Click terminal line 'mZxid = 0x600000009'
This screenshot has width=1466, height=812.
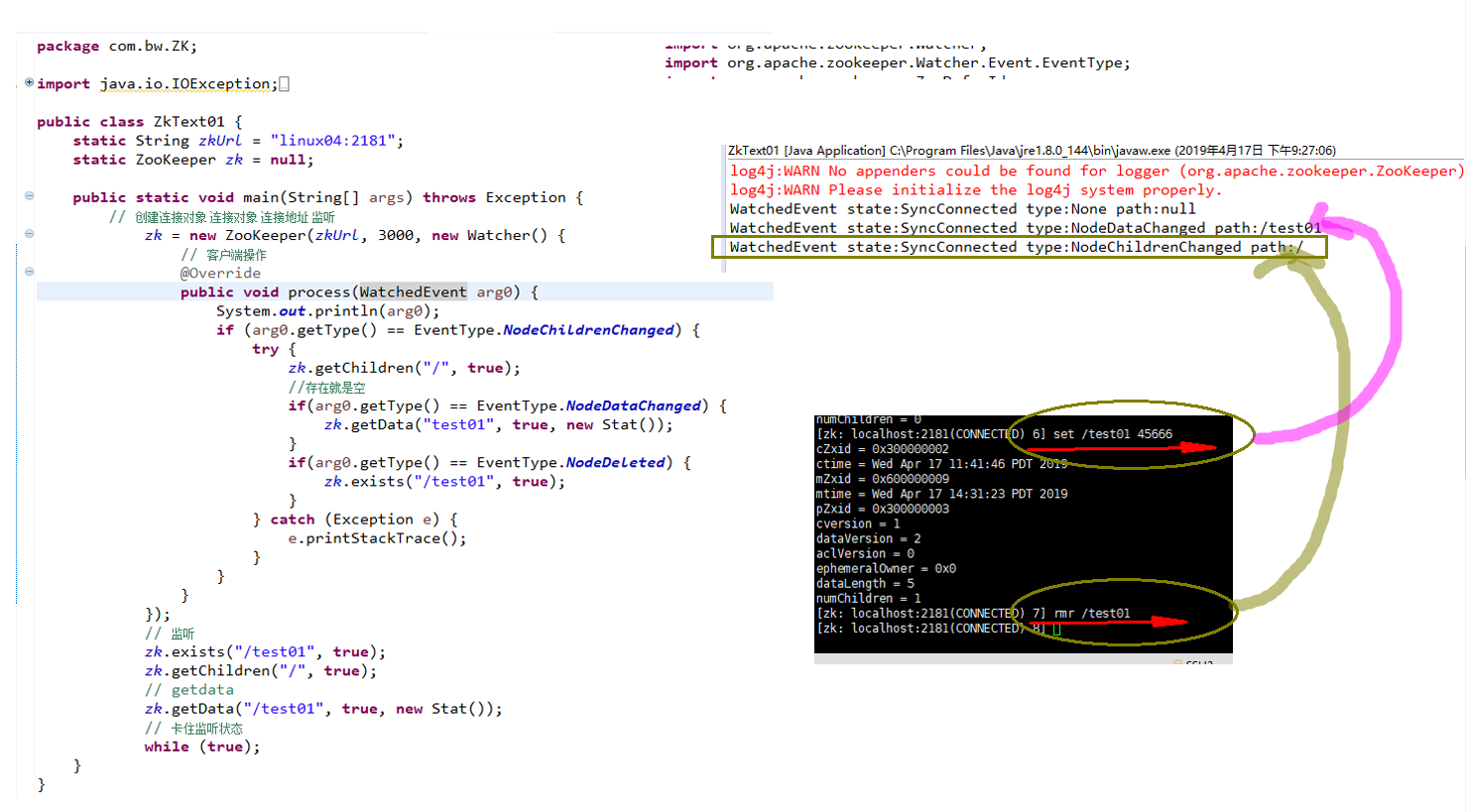pos(883,479)
